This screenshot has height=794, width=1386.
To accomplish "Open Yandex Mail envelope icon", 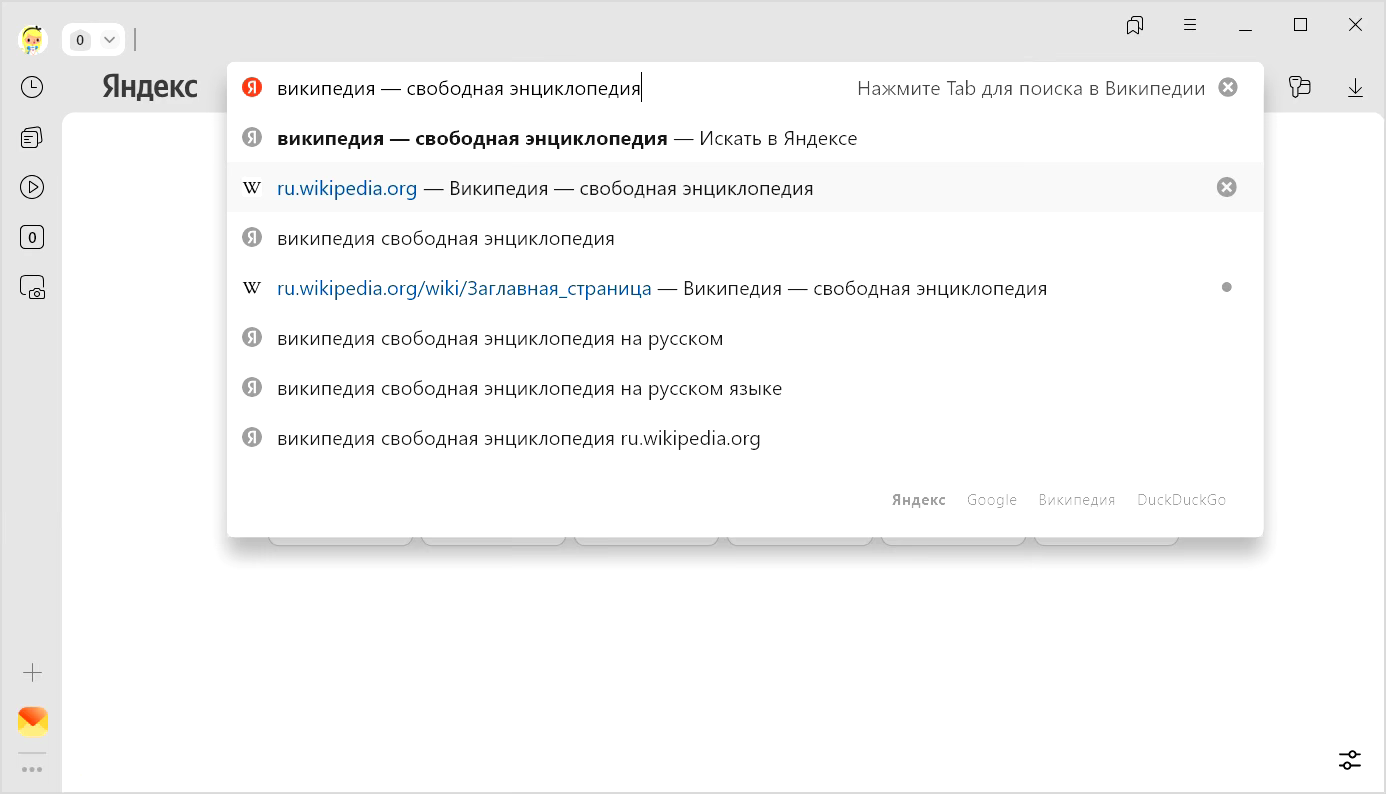I will [32, 721].
